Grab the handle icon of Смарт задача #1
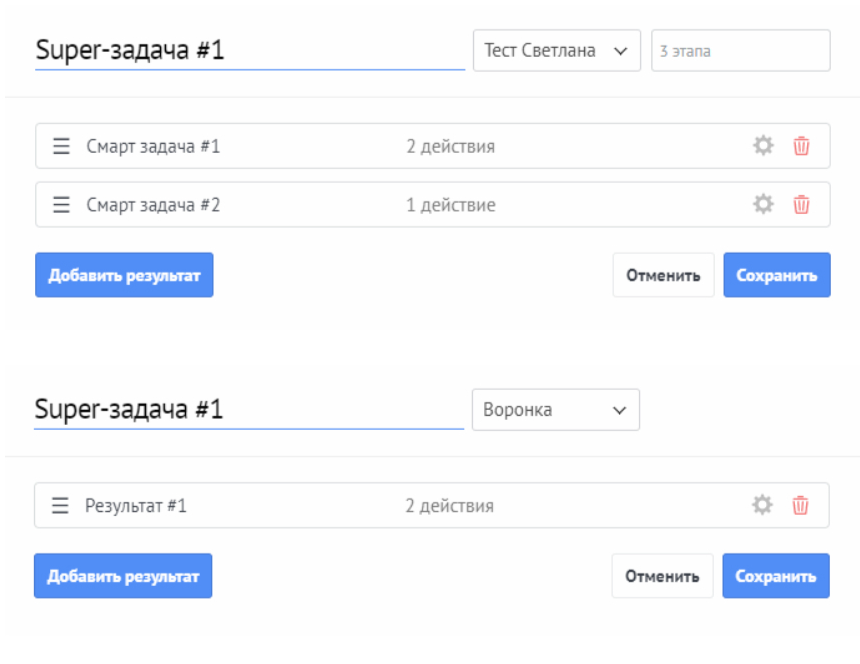Screen dimensions: 860x664 (x=61, y=146)
